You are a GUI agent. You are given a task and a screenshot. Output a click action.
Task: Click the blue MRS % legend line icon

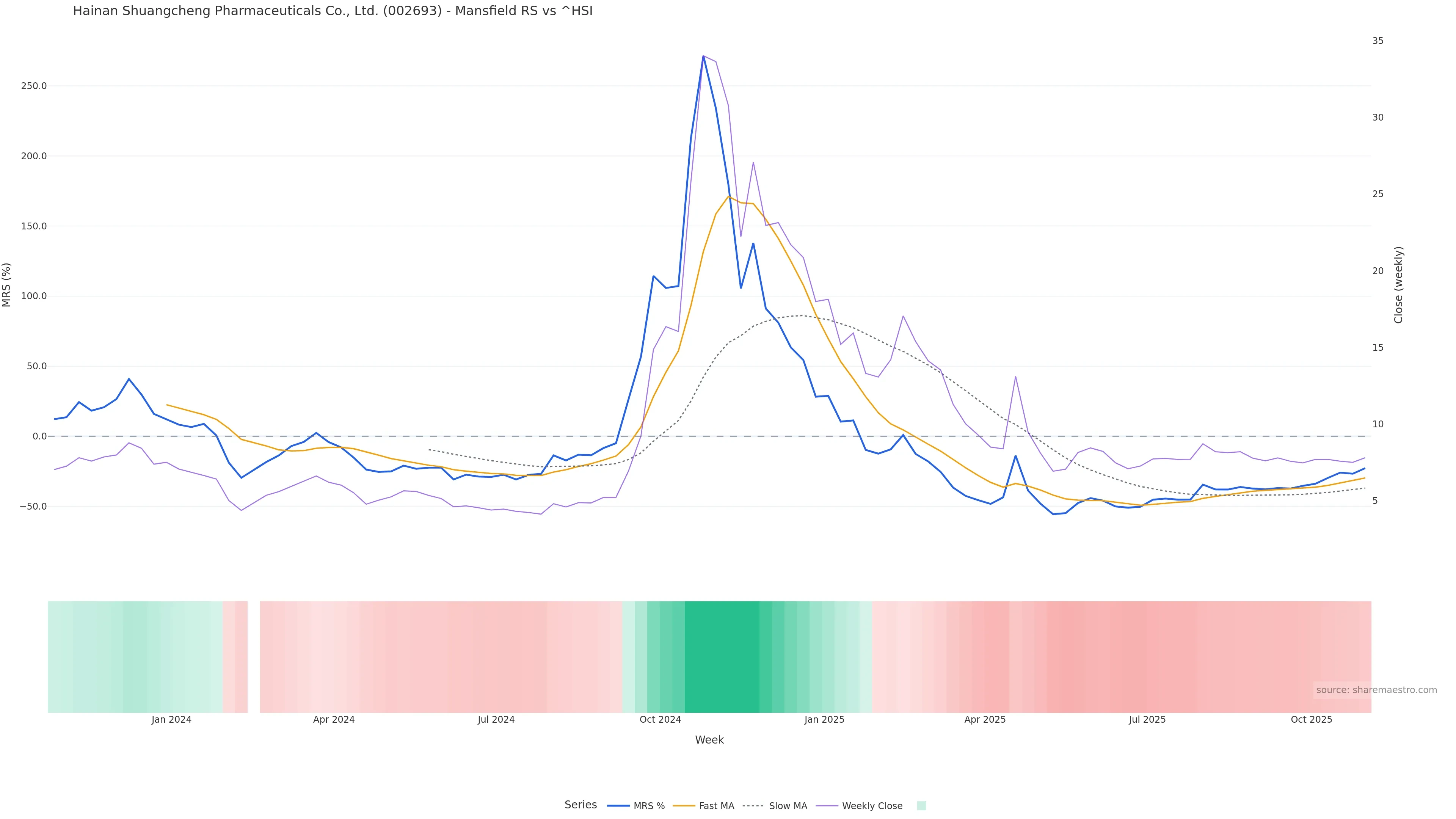click(618, 806)
